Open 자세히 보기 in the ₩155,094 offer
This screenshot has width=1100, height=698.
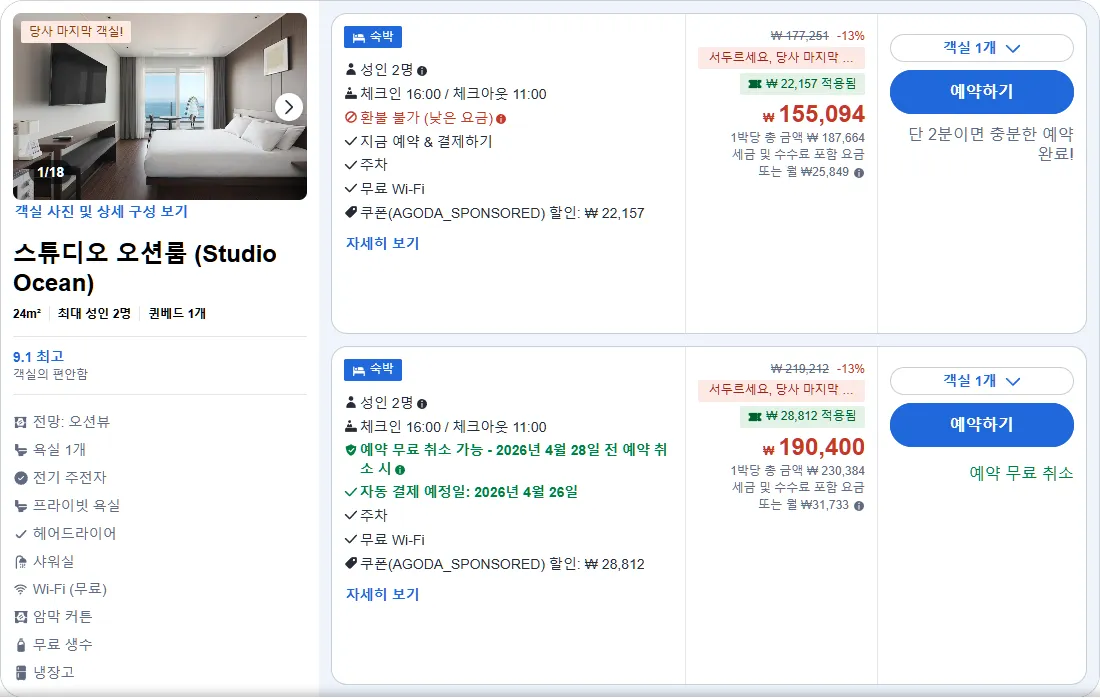[382, 243]
